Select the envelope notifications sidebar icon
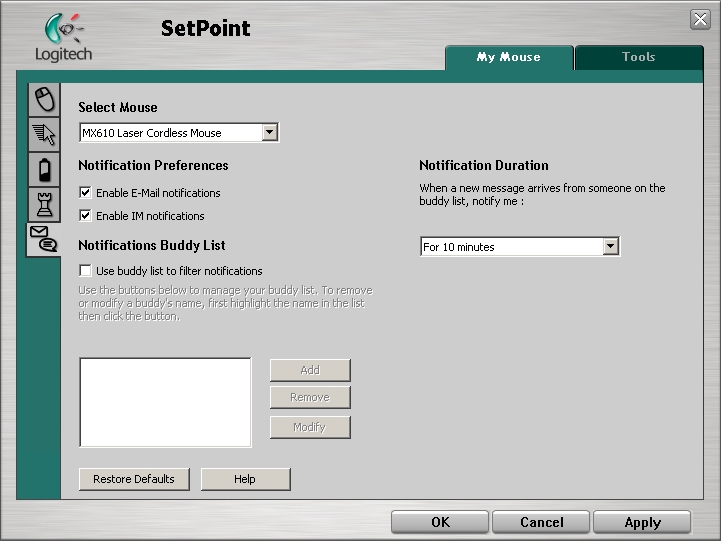The height and width of the screenshot is (541, 721). pyautogui.click(x=43, y=238)
